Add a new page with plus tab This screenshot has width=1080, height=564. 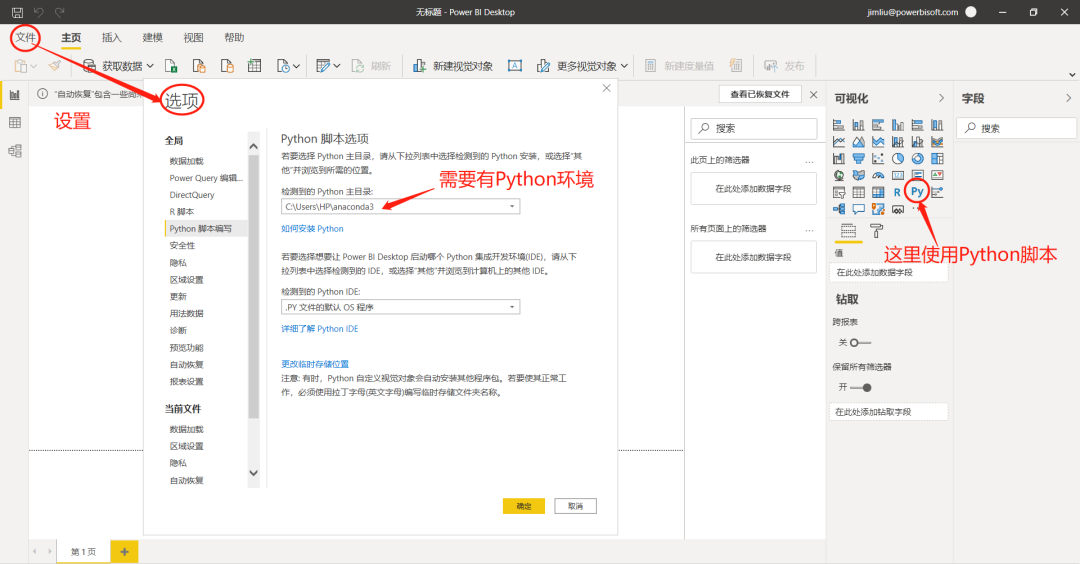(125, 552)
